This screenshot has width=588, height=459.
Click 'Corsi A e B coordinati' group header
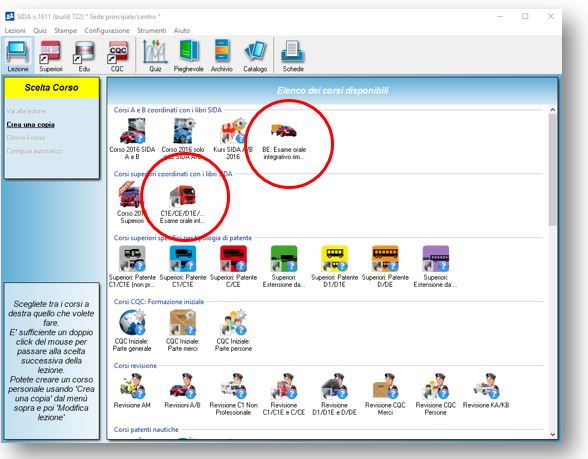[x=168, y=110]
